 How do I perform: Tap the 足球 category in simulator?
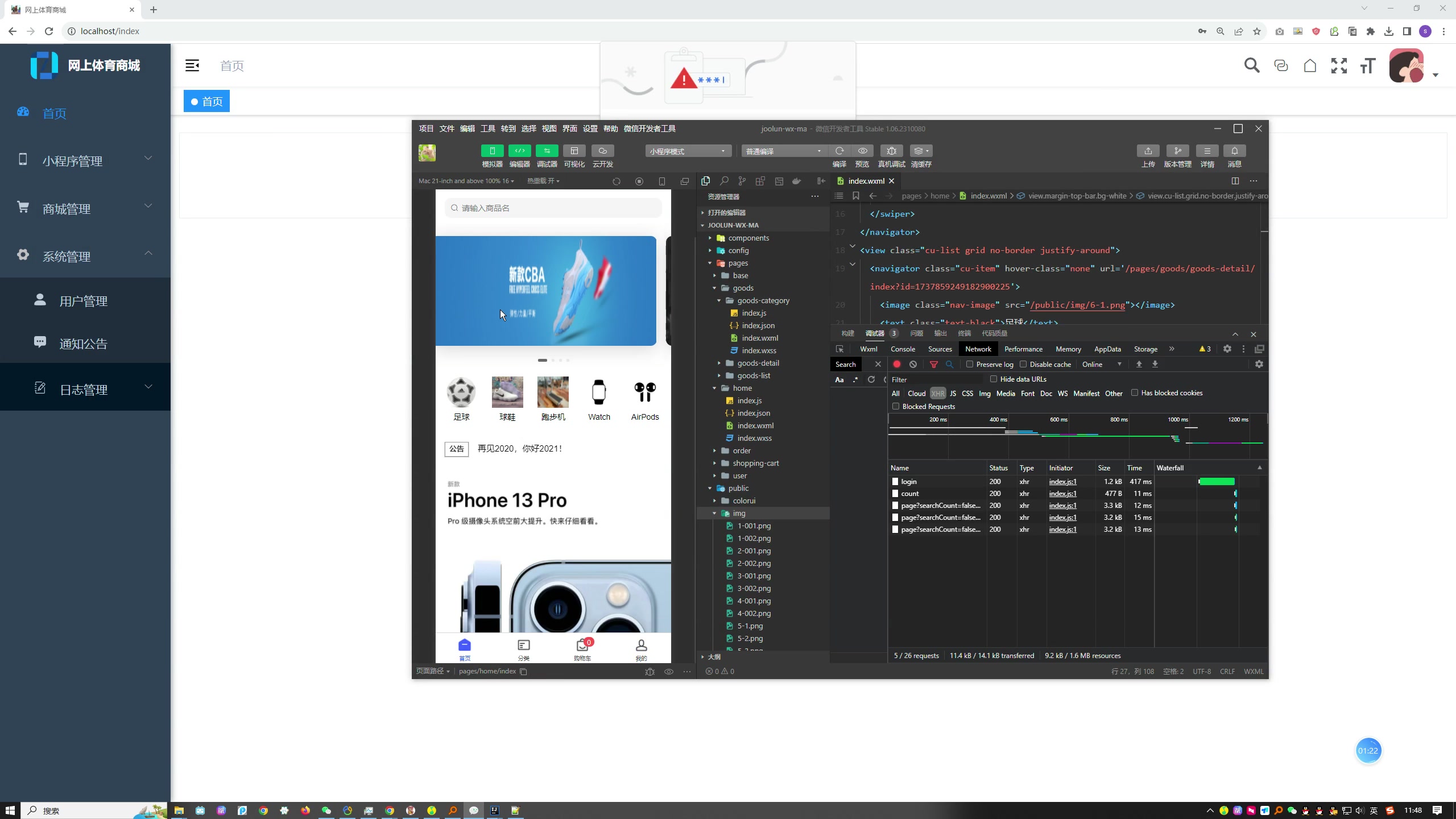(x=461, y=399)
